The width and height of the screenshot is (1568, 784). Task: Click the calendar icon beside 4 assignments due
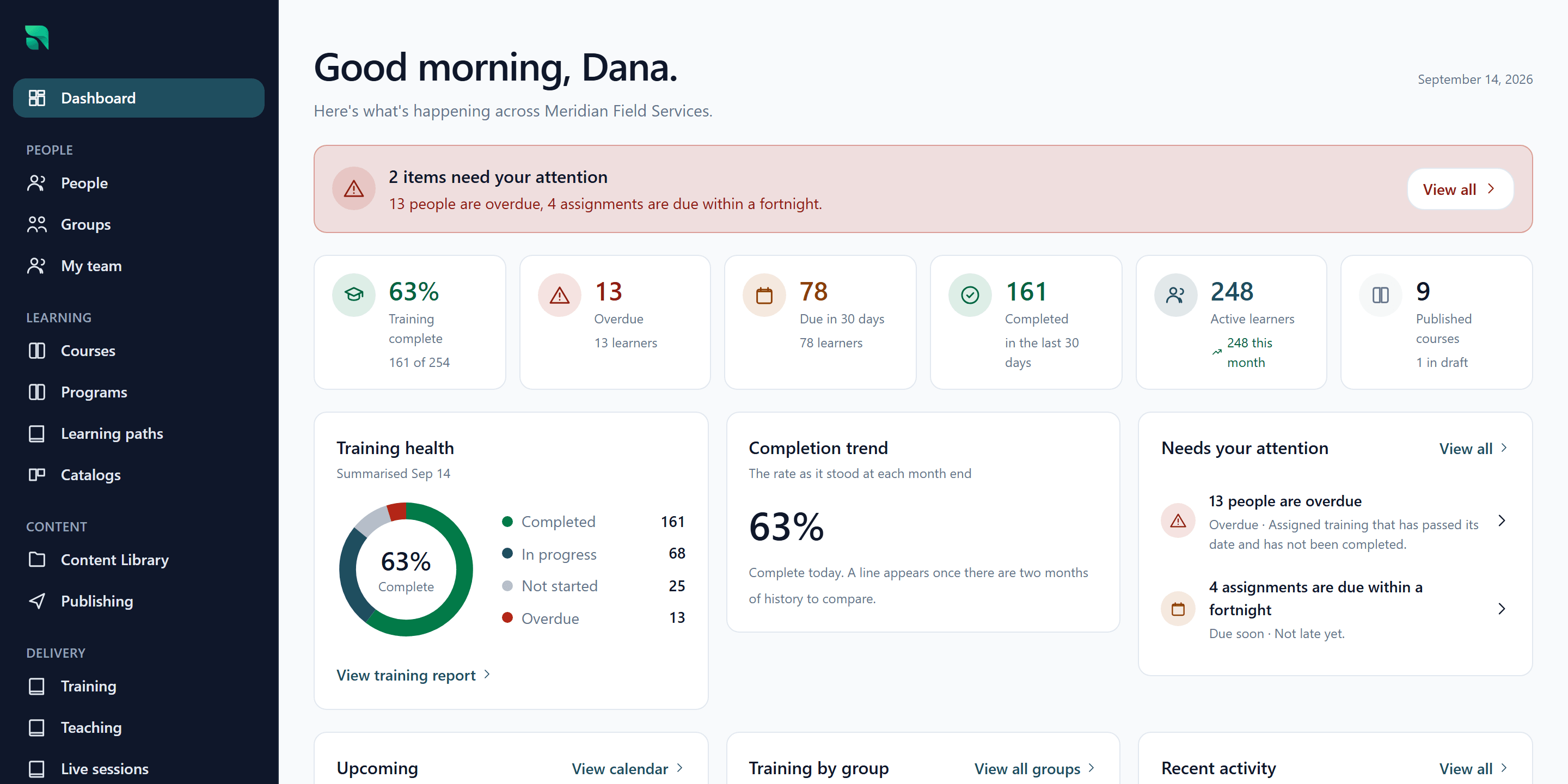pos(1178,609)
